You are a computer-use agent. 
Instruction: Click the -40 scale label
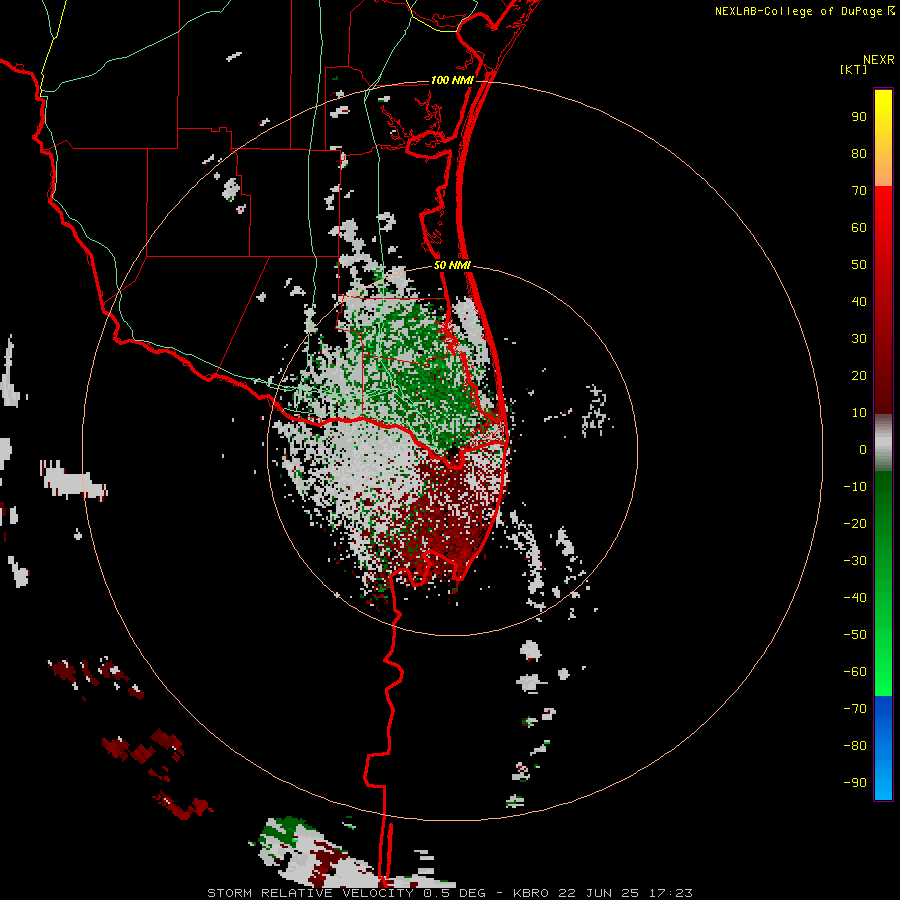pyautogui.click(x=855, y=598)
